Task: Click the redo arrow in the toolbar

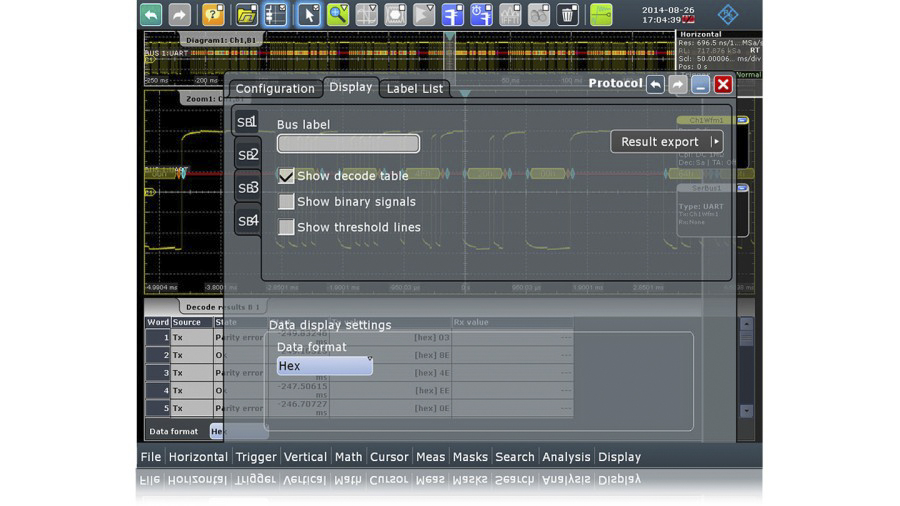Action: [179, 14]
